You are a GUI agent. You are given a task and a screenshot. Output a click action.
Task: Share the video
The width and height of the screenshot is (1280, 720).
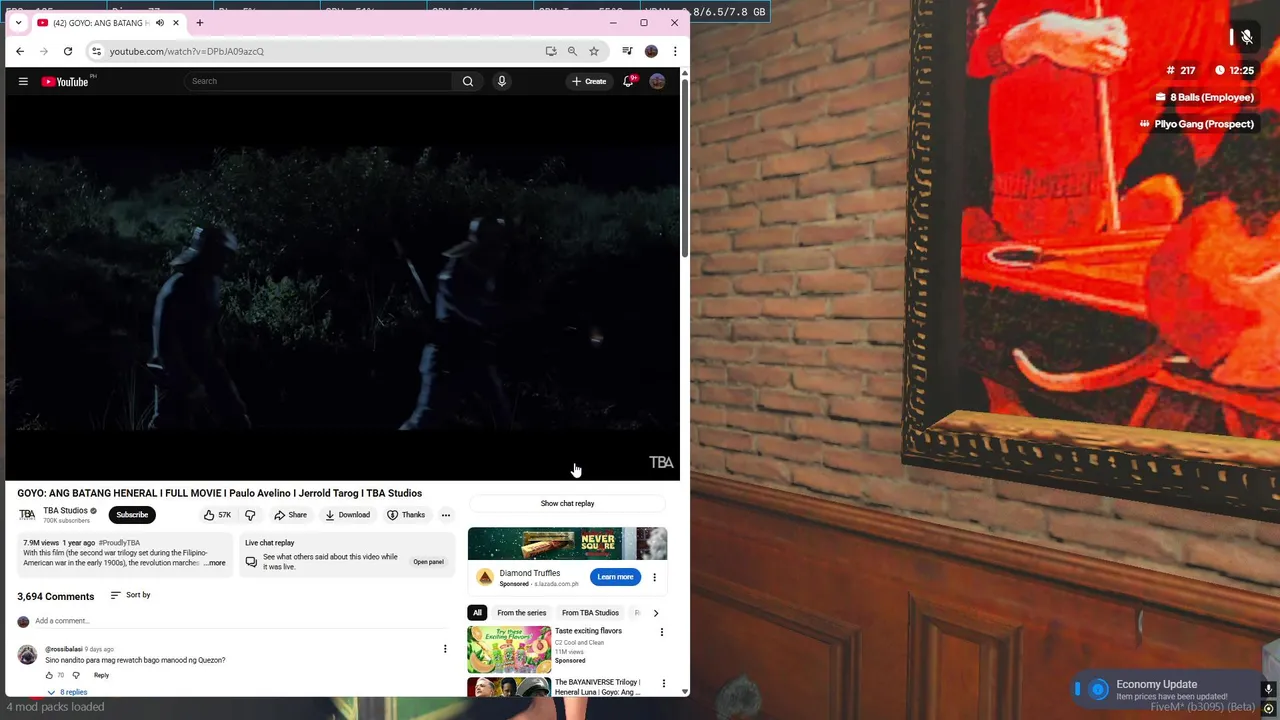291,515
